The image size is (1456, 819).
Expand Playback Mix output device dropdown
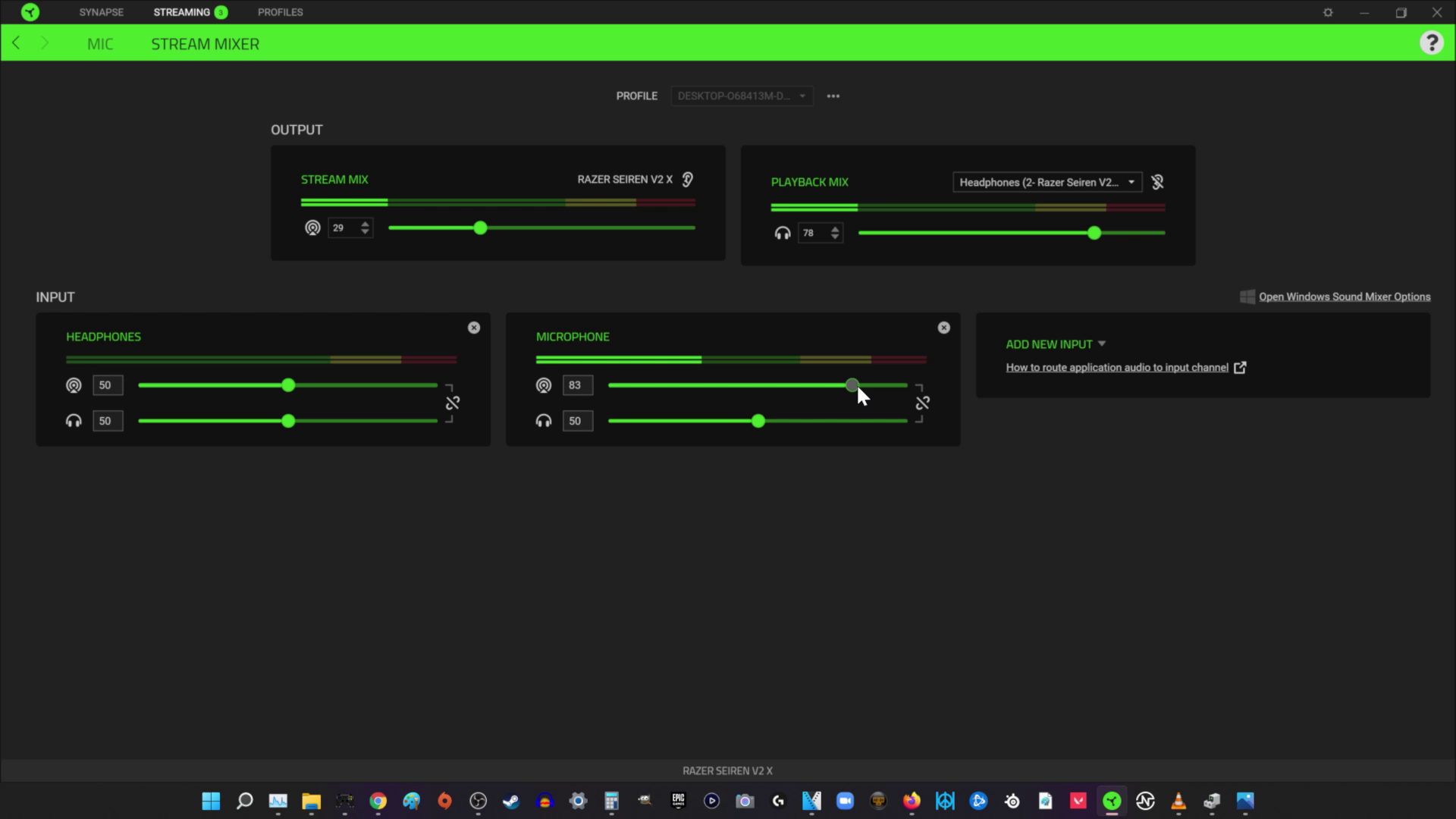(x=1047, y=182)
